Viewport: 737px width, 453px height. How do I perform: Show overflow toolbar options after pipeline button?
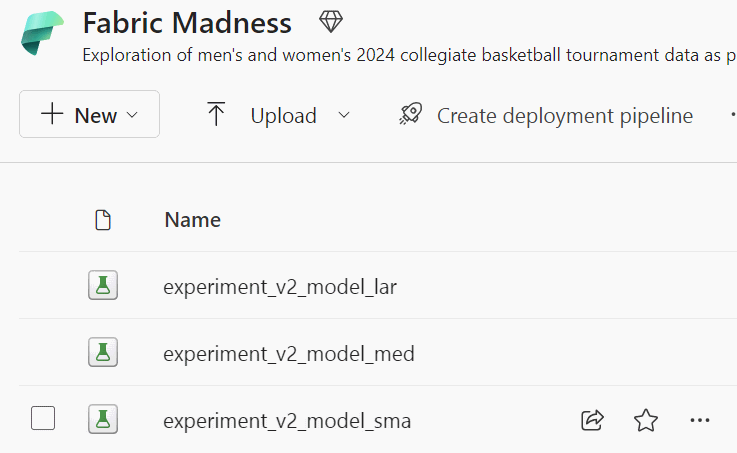[x=733, y=115]
